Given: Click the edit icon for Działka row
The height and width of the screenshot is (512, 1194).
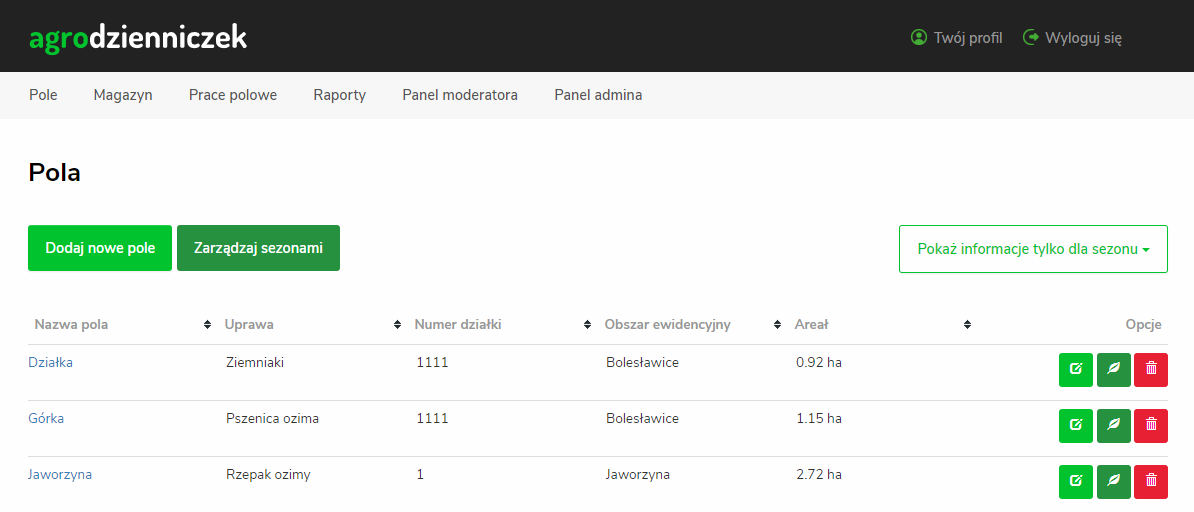Looking at the screenshot, I should 1076,369.
